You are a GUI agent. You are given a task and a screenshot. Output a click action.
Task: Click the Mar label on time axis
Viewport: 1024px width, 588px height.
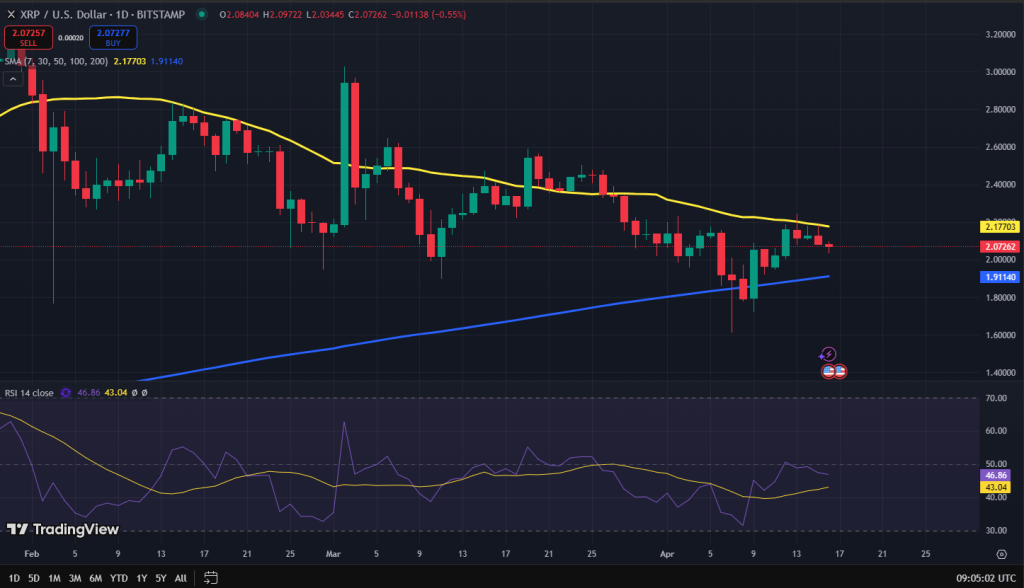(333, 554)
